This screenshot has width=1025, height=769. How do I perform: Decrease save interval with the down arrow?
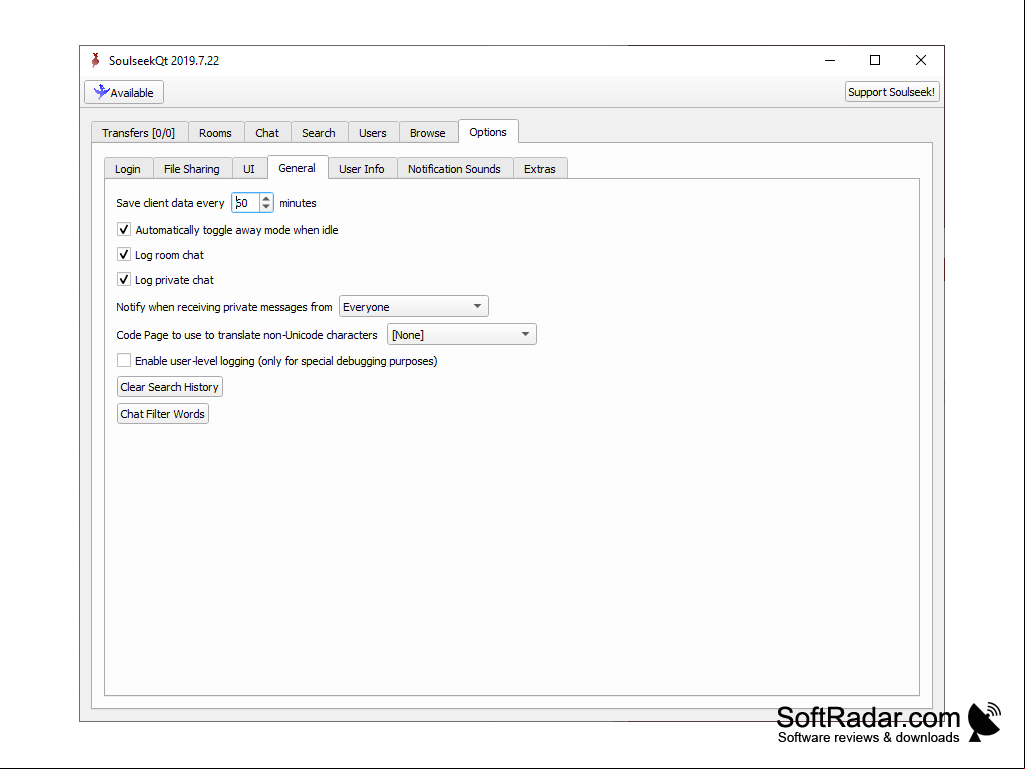coord(266,207)
